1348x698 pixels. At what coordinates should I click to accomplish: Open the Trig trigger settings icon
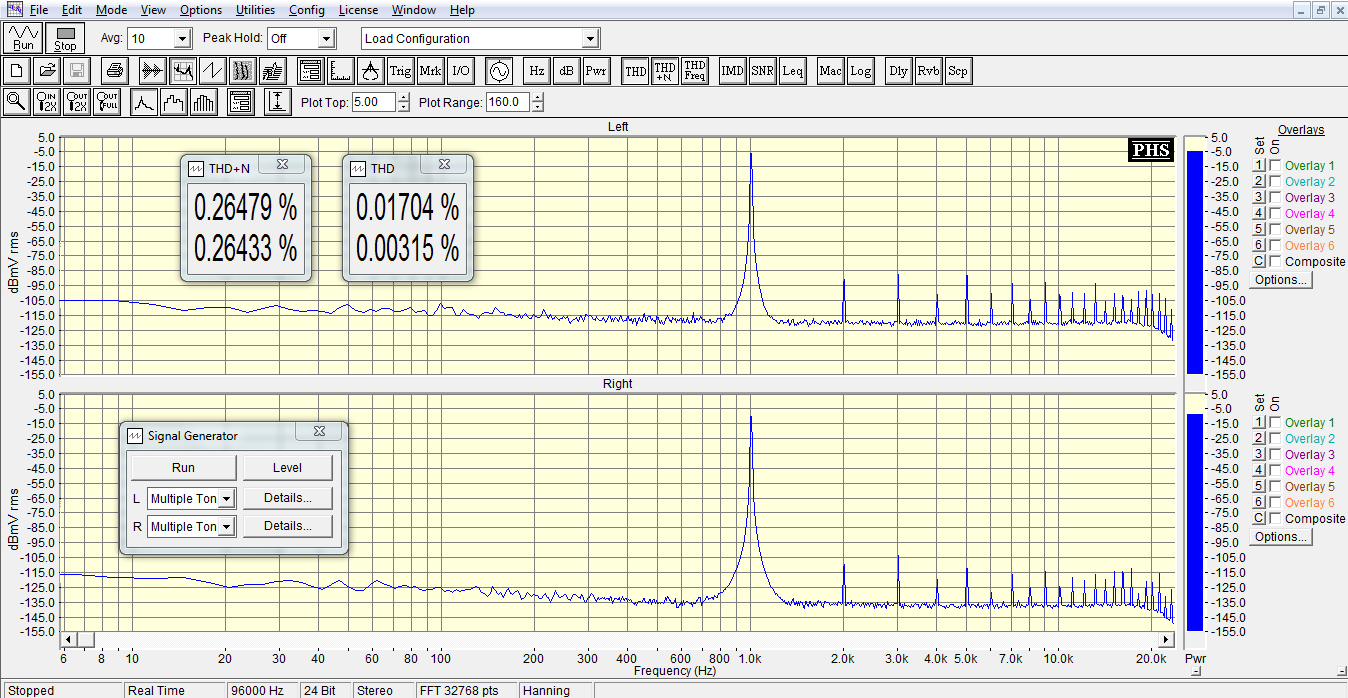point(400,71)
